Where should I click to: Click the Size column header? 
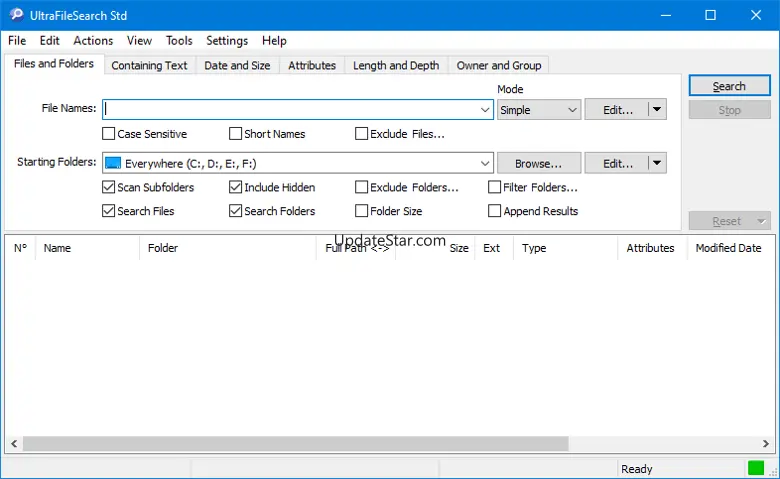click(x=435, y=248)
